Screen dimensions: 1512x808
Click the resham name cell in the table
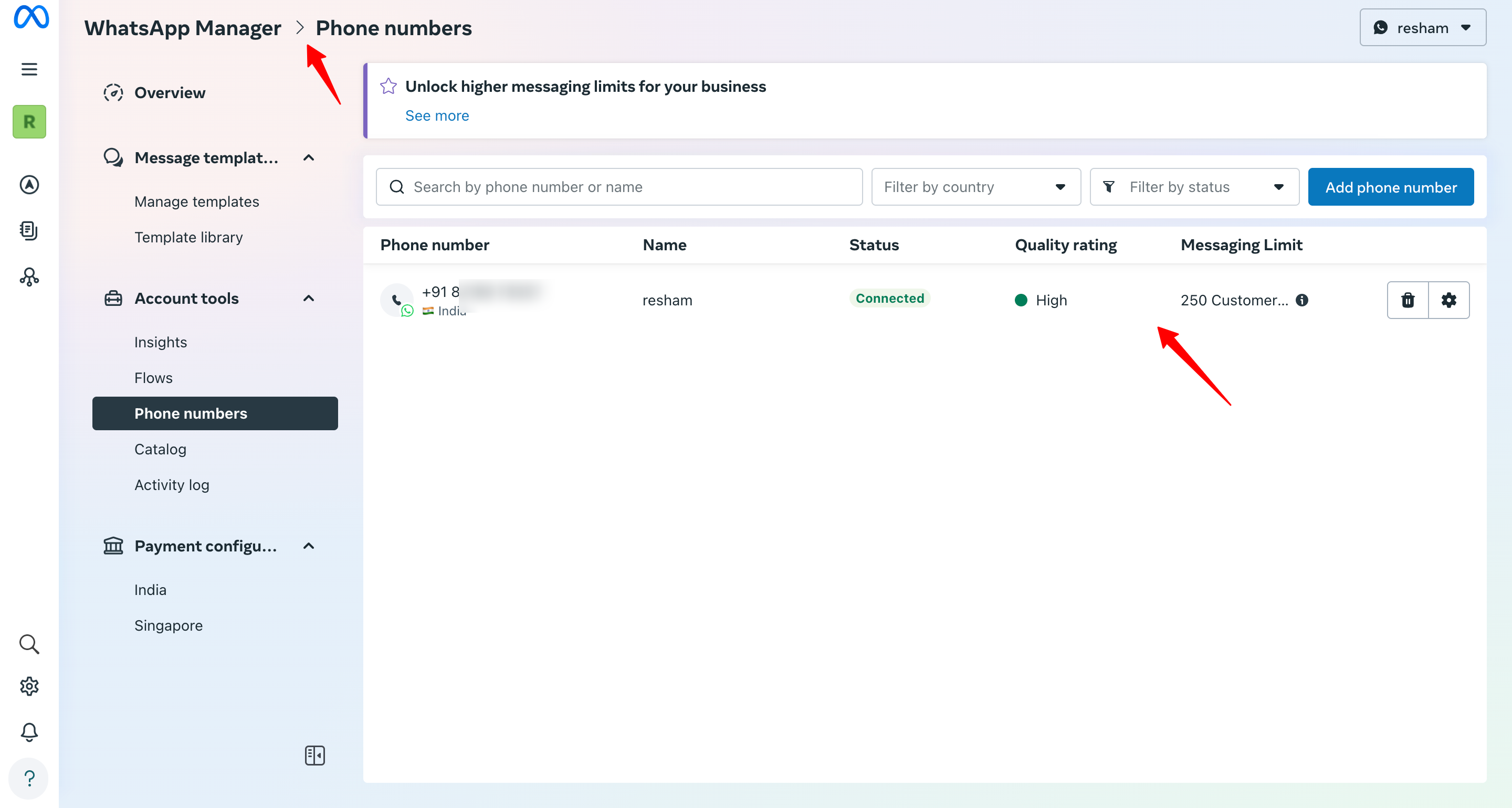pos(667,300)
